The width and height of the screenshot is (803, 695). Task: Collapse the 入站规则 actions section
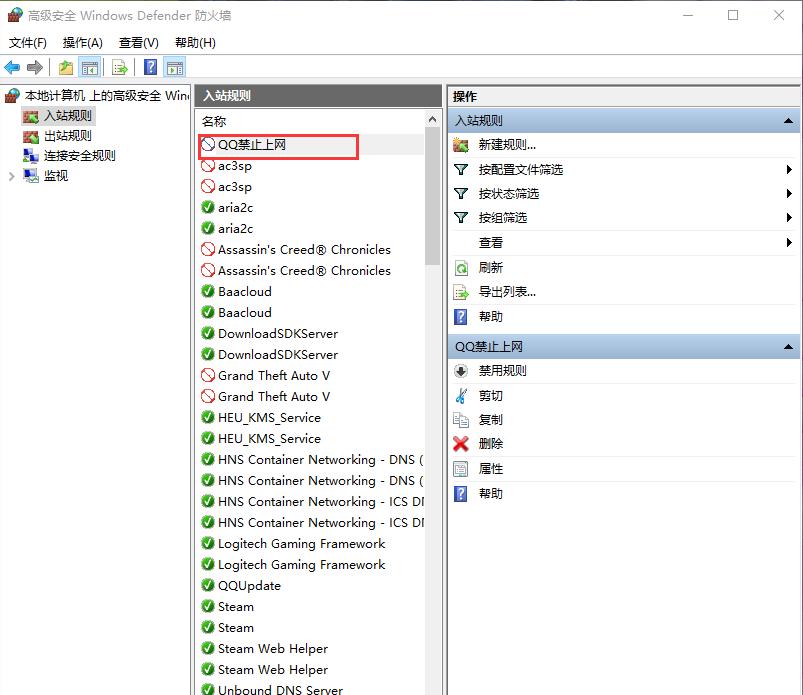789,121
